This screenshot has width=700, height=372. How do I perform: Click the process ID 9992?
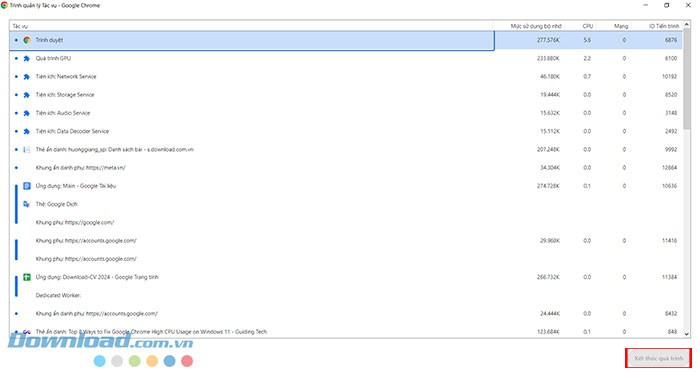(x=671, y=150)
